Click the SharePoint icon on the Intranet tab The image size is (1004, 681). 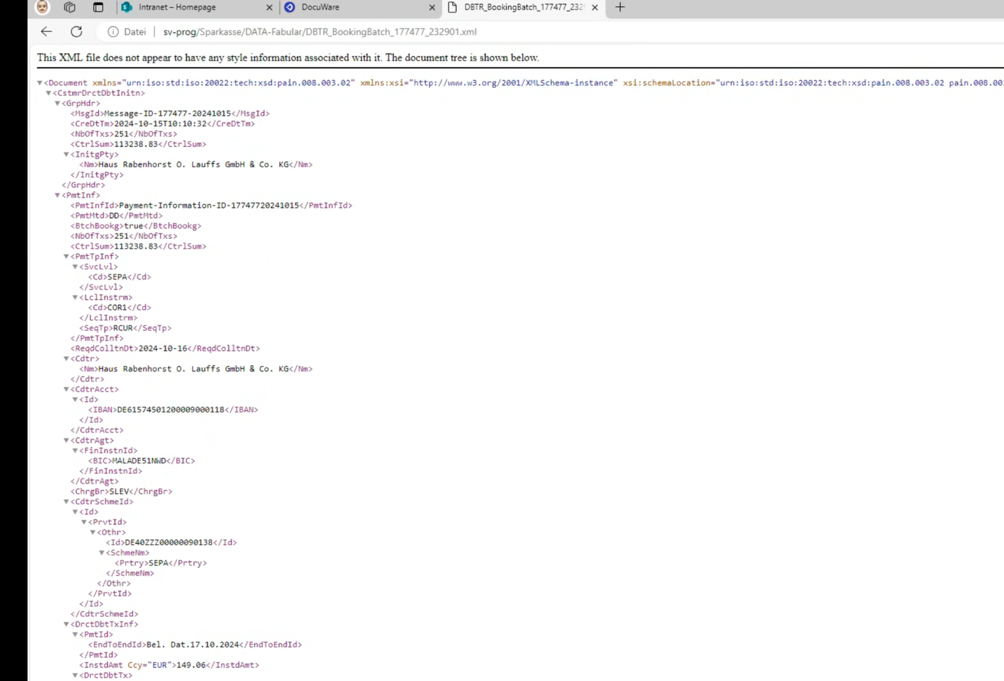click(x=126, y=7)
